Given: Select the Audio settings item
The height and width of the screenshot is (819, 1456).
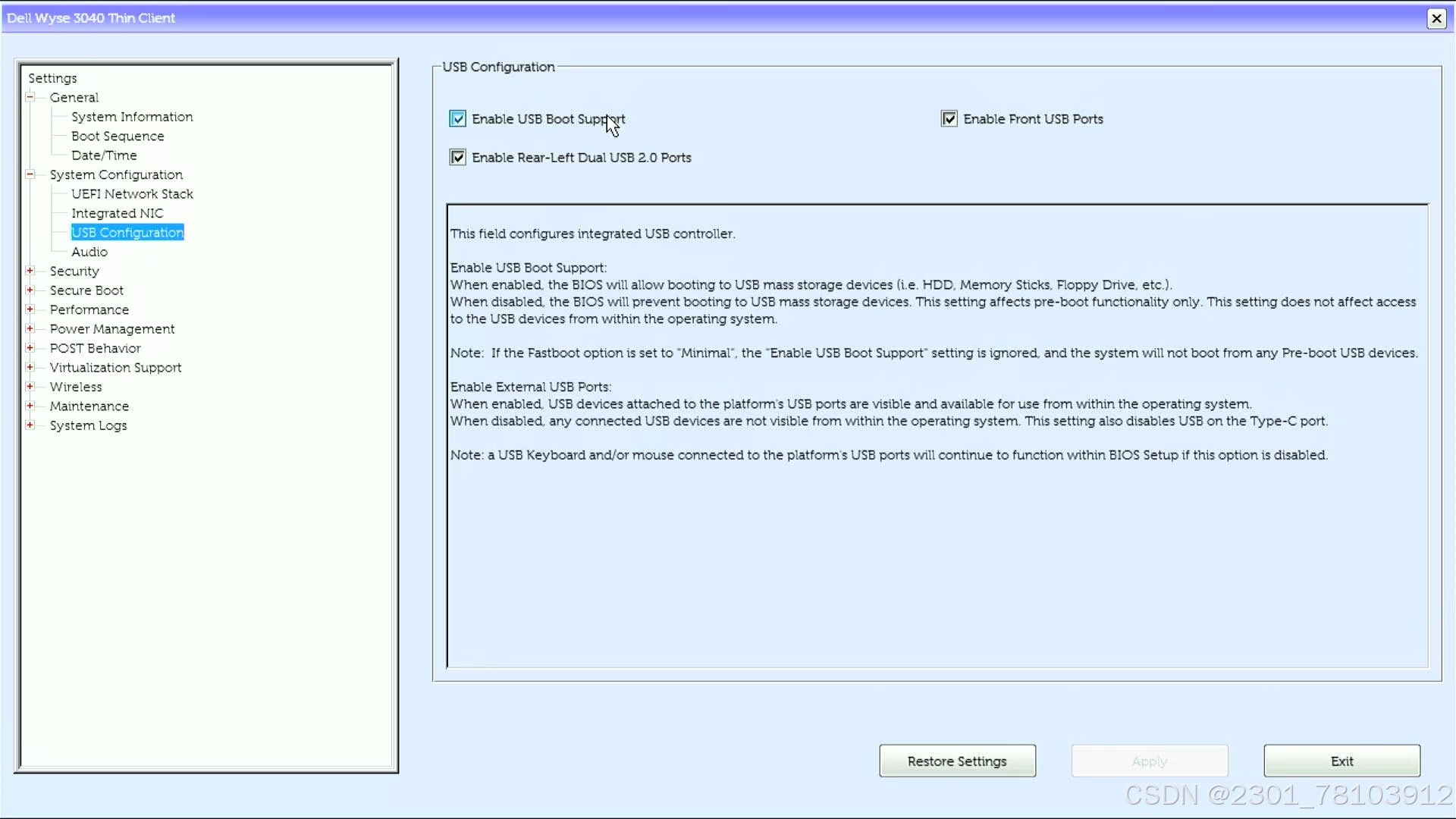Looking at the screenshot, I should coord(89,252).
